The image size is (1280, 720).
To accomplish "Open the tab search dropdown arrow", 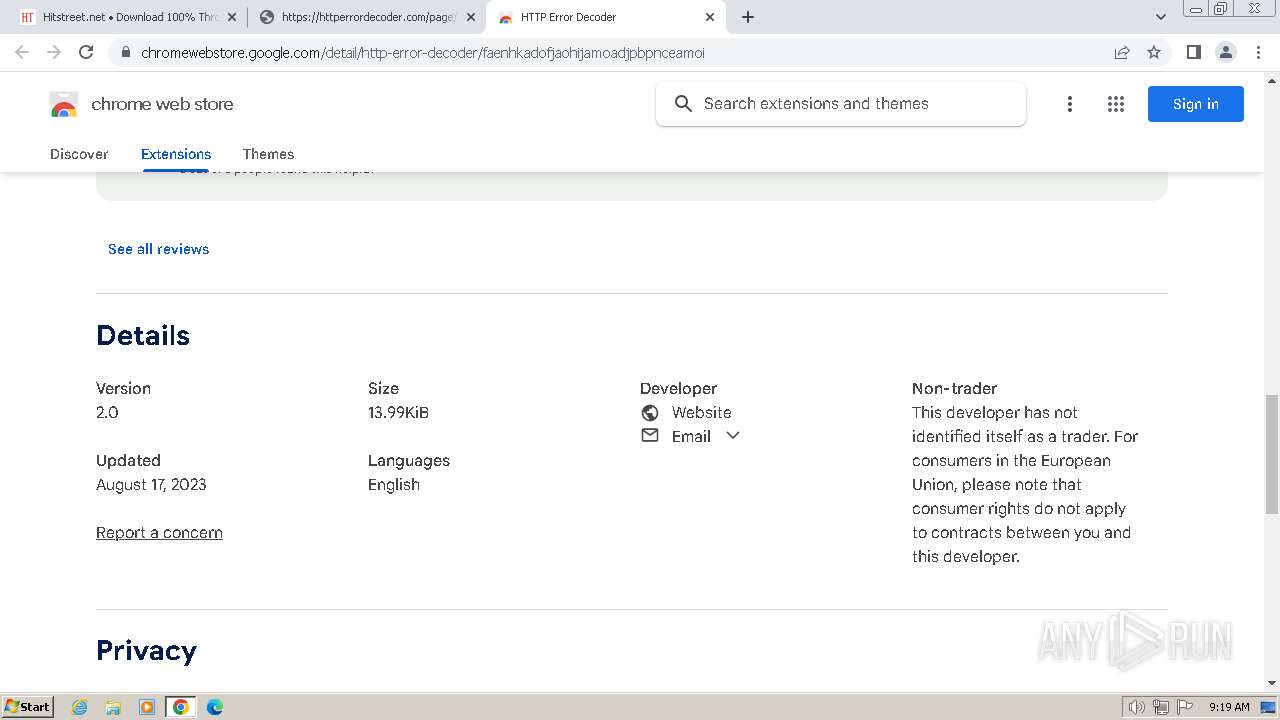I will 1161,17.
